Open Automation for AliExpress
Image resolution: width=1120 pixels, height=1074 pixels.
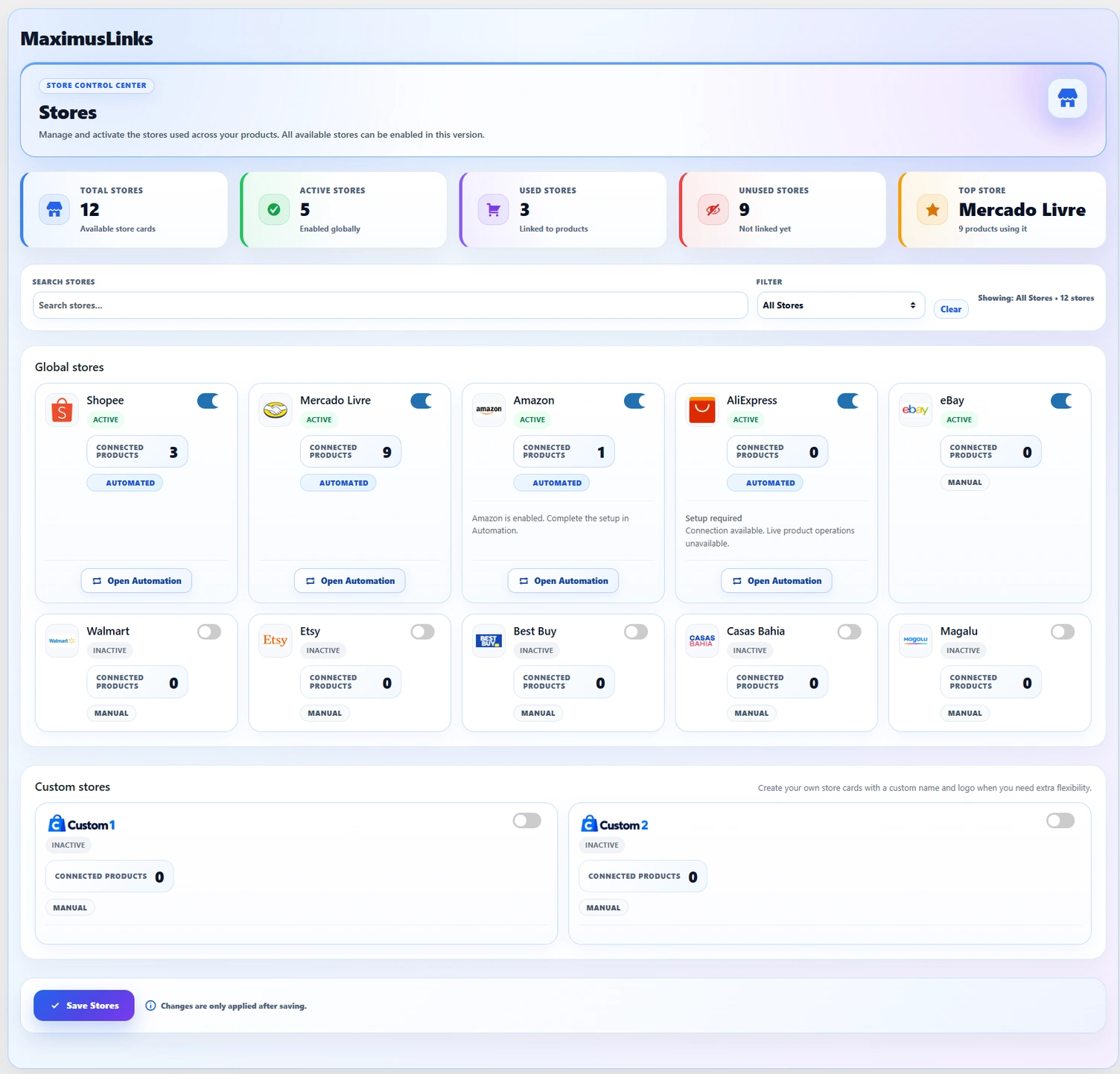[x=777, y=581]
